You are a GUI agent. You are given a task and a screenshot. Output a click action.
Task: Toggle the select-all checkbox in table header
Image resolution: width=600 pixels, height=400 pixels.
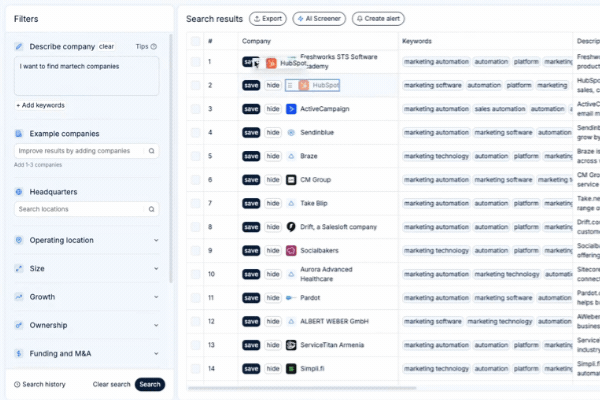click(196, 41)
